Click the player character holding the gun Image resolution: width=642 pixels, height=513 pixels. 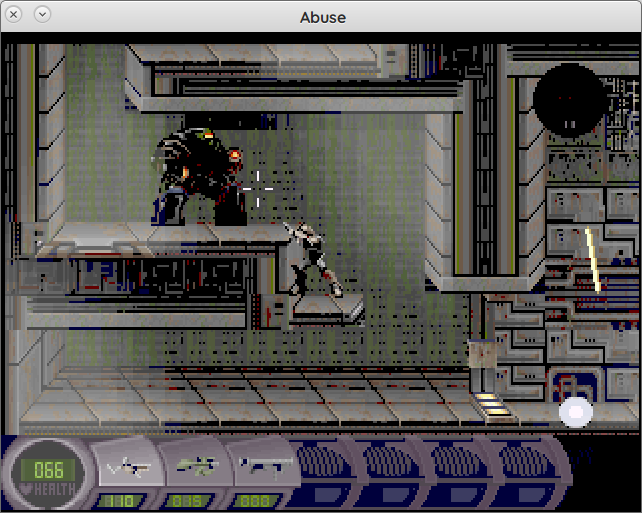313,260
